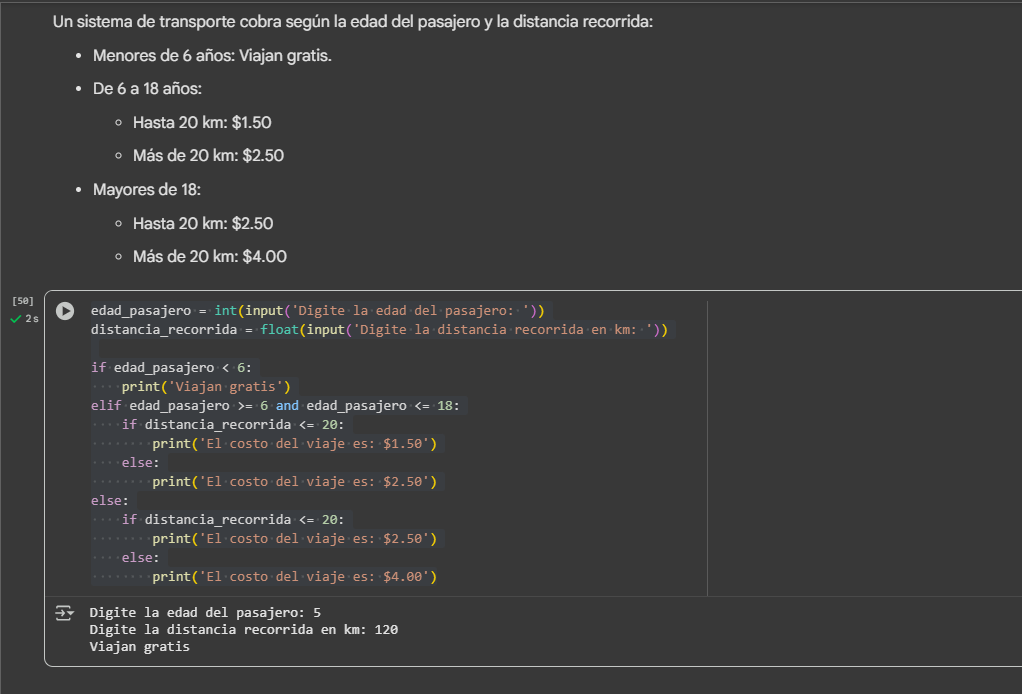Click the "Más de 20 km: $4.00" sub-bullet
The image size is (1022, 694).
pos(210,257)
